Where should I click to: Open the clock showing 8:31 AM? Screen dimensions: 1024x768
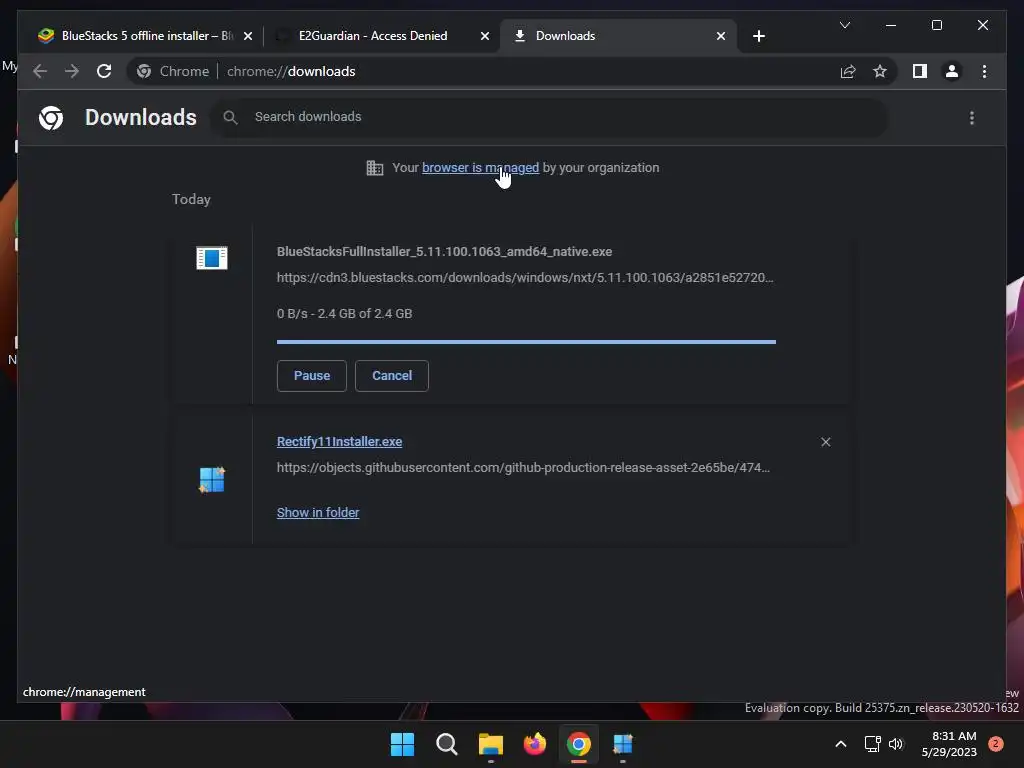point(949,744)
